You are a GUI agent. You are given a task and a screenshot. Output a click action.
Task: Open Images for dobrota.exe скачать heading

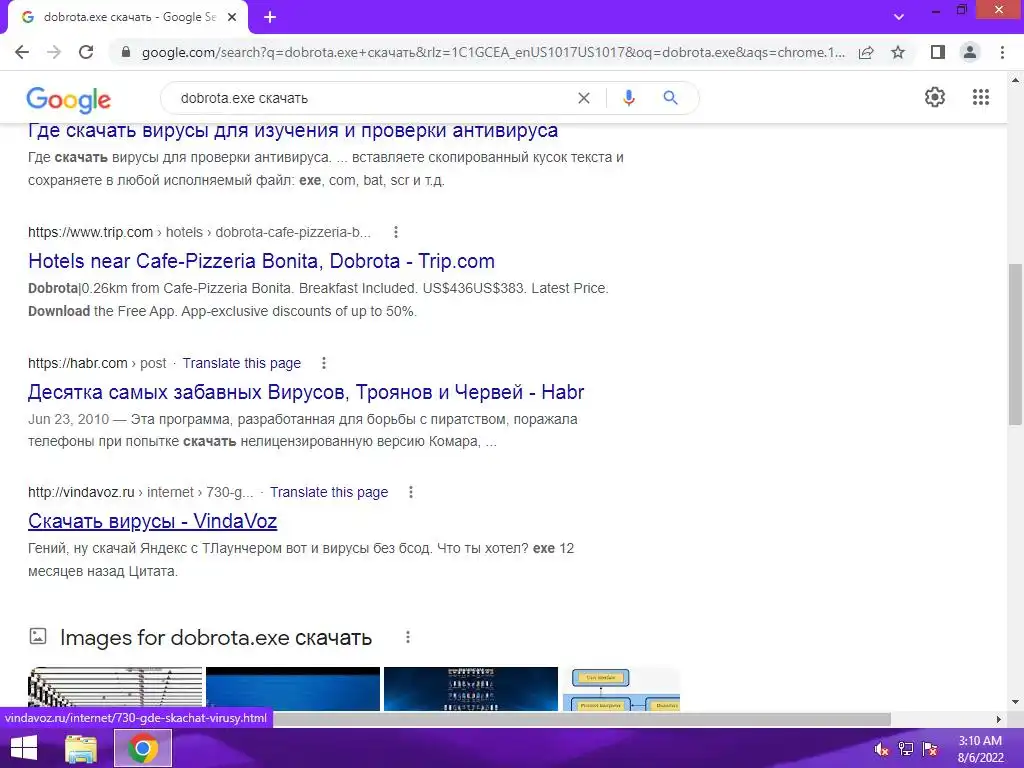click(x=216, y=637)
